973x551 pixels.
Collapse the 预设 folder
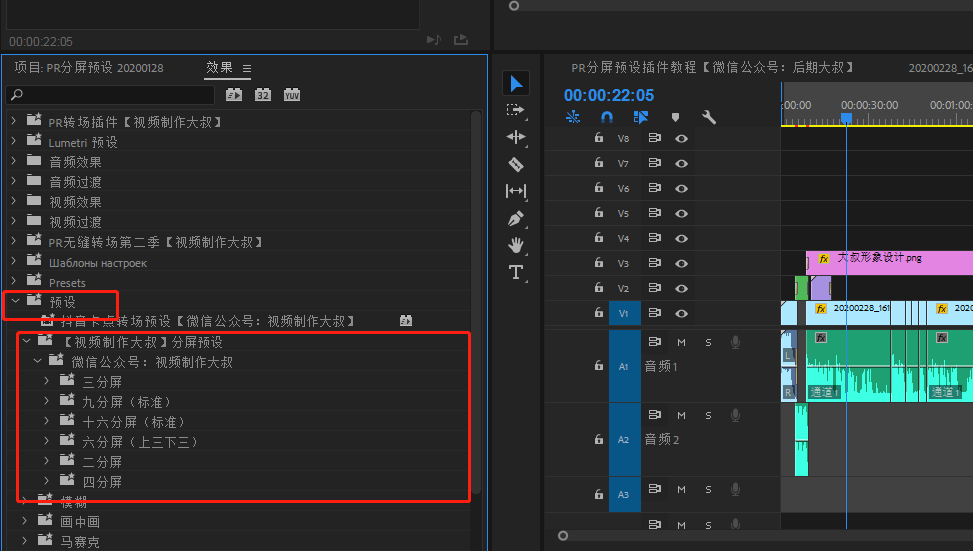pos(16,301)
